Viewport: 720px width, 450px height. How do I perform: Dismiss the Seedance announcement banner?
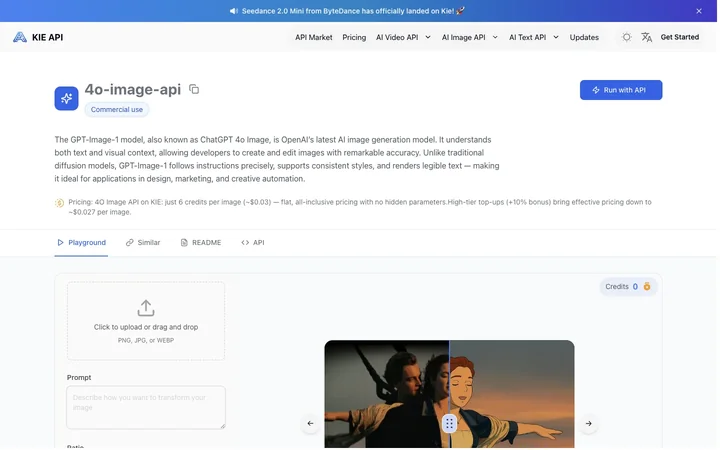698,11
